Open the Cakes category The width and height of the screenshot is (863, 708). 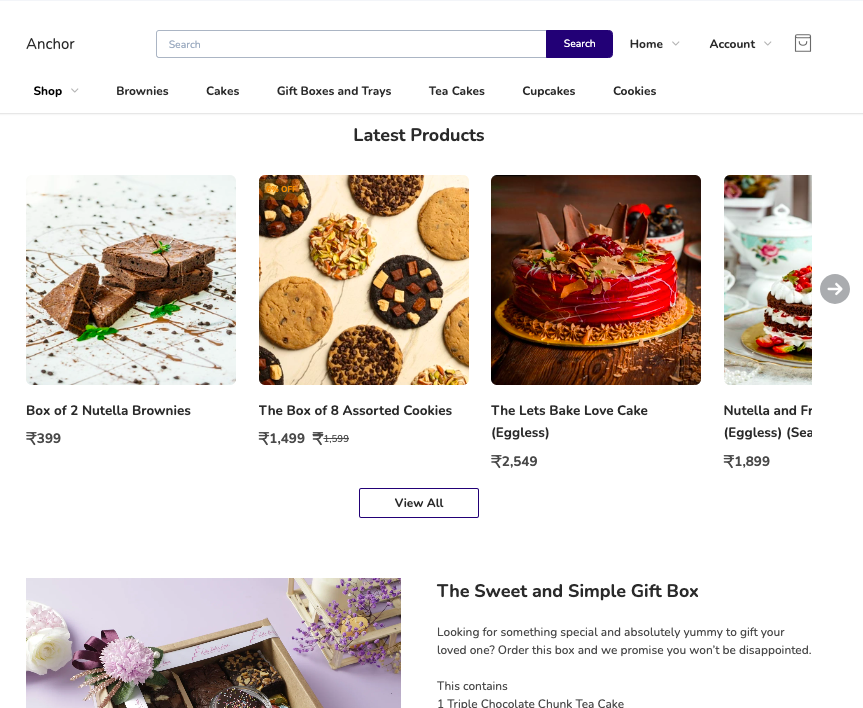point(222,91)
